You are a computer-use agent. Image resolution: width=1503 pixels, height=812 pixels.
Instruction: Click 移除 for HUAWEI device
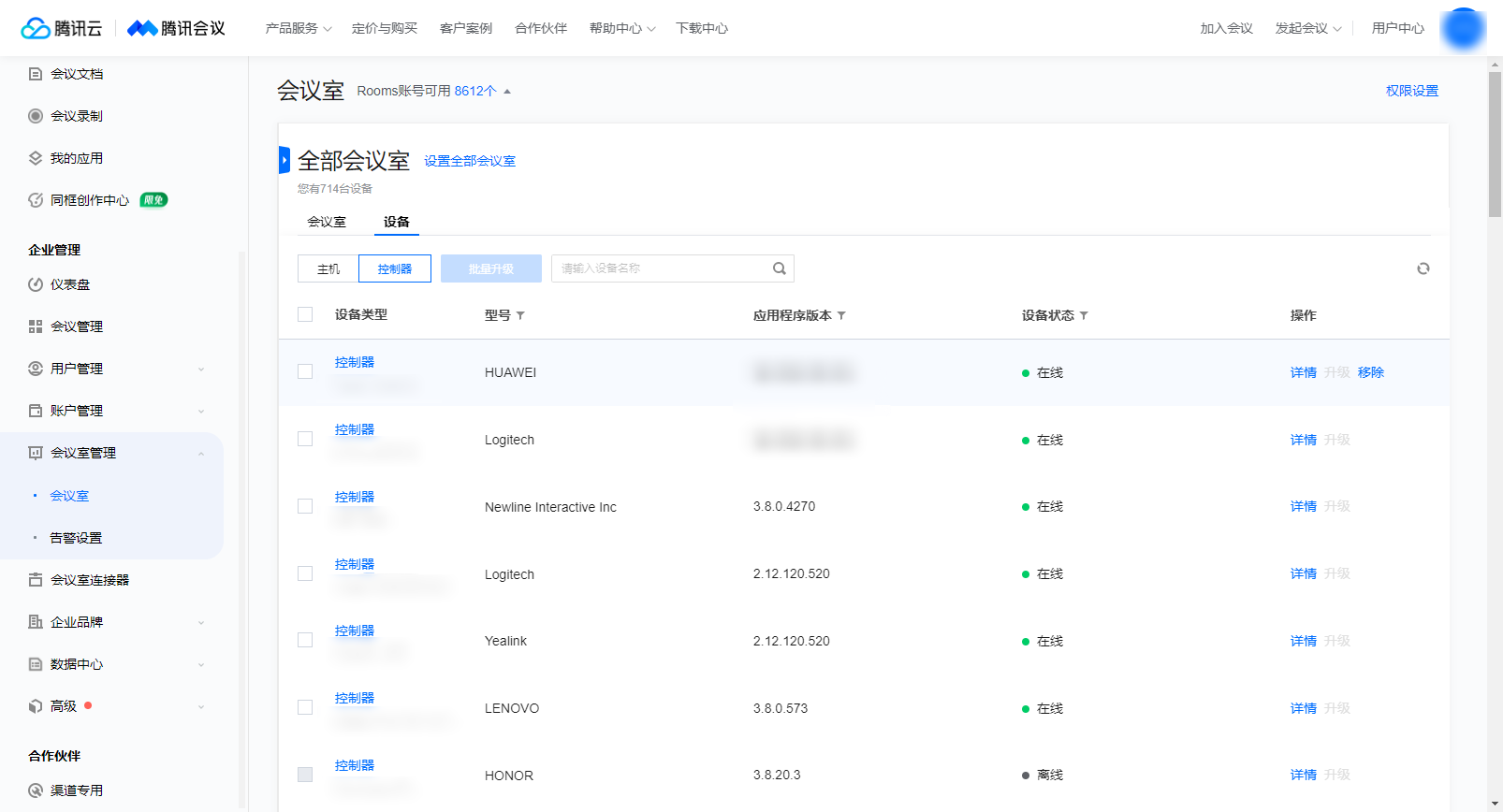[x=1371, y=372]
